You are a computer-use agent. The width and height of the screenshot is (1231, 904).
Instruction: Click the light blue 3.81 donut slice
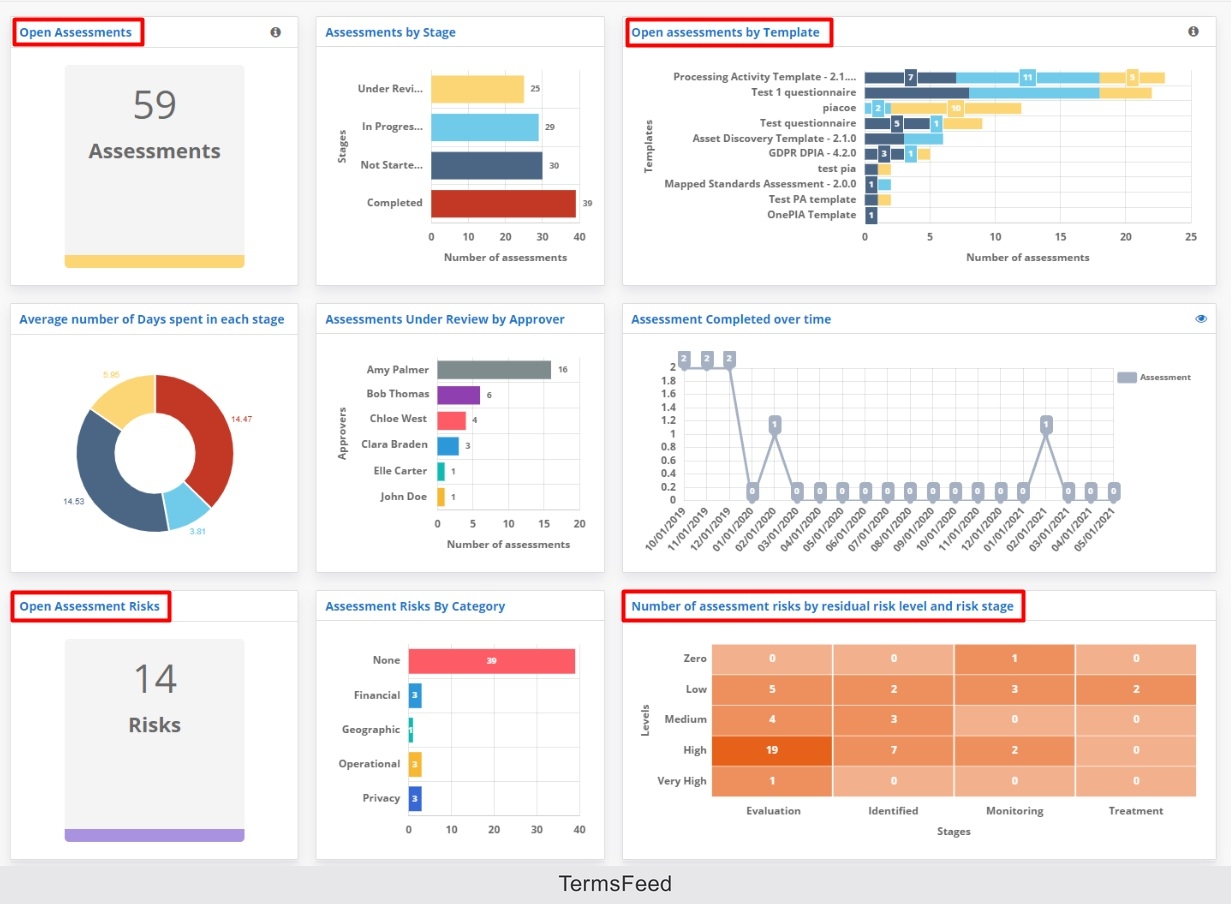click(187, 507)
